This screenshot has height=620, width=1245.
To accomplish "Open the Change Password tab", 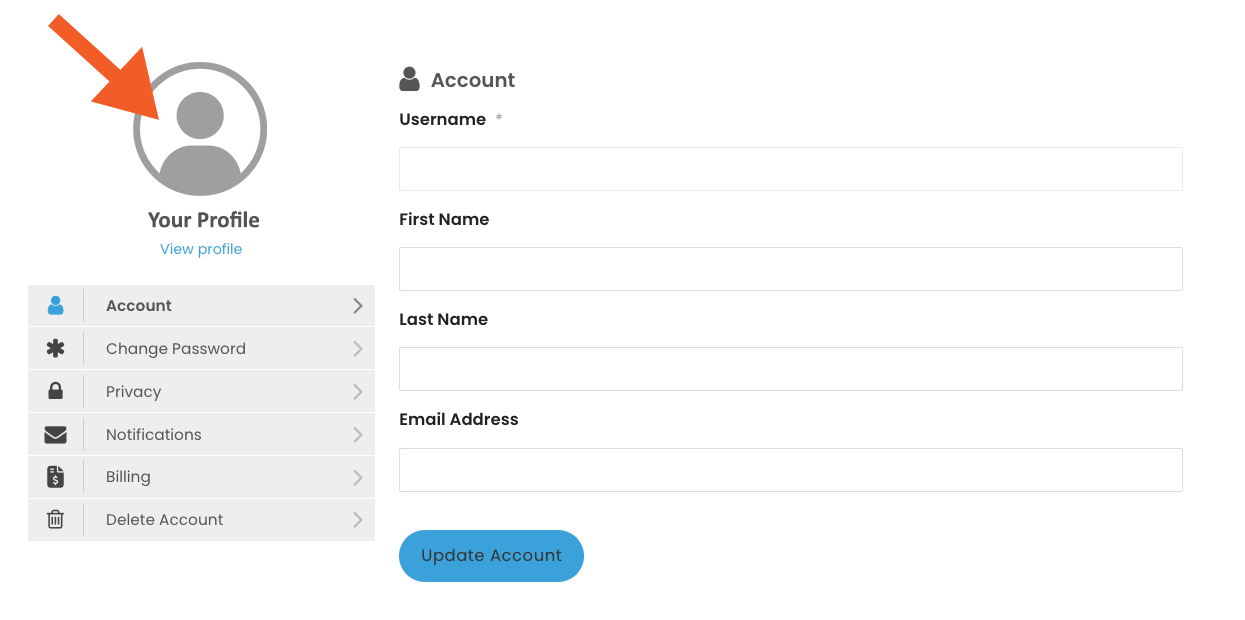I will click(x=201, y=349).
